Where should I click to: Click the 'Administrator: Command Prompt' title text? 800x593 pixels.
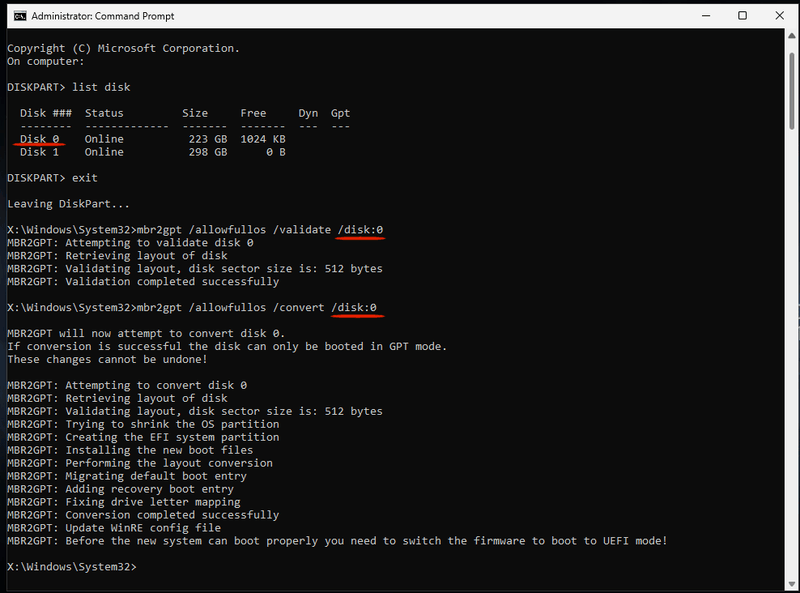[103, 16]
